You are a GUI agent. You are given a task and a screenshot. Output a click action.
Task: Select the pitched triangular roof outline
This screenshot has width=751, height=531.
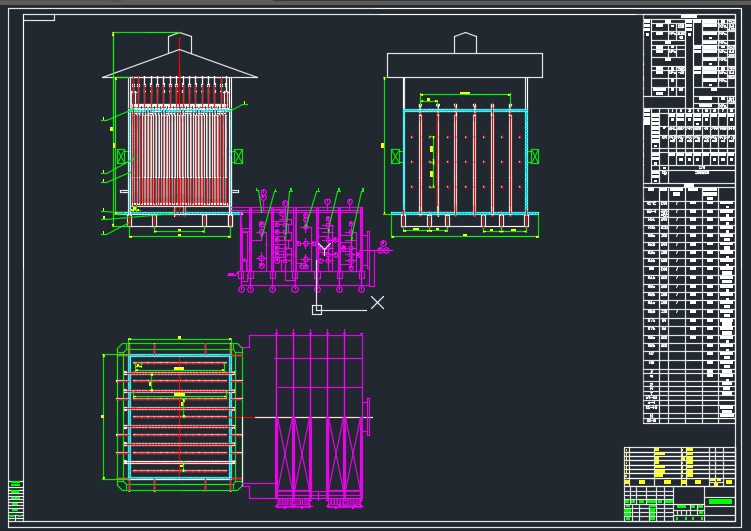click(x=180, y=67)
